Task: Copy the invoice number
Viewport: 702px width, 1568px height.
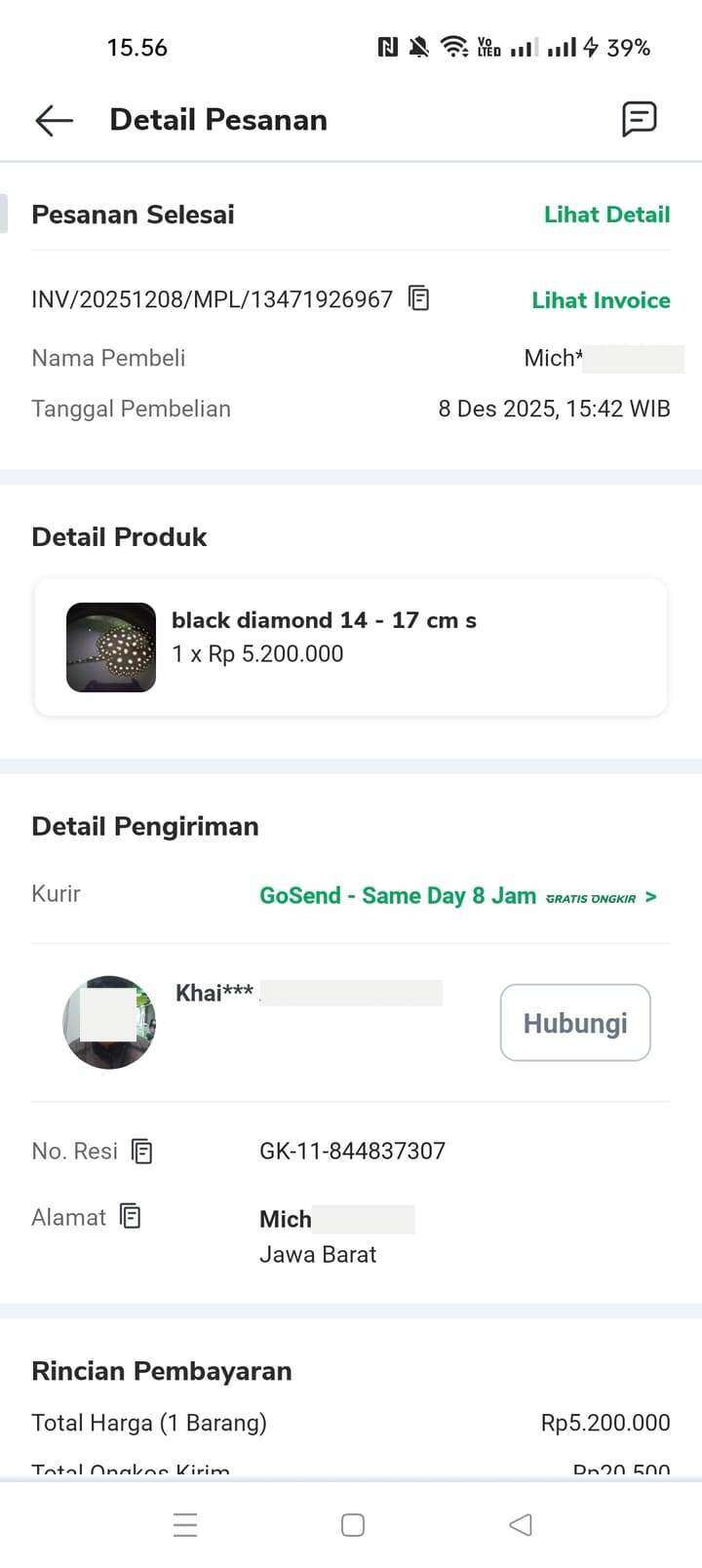Action: tap(418, 298)
